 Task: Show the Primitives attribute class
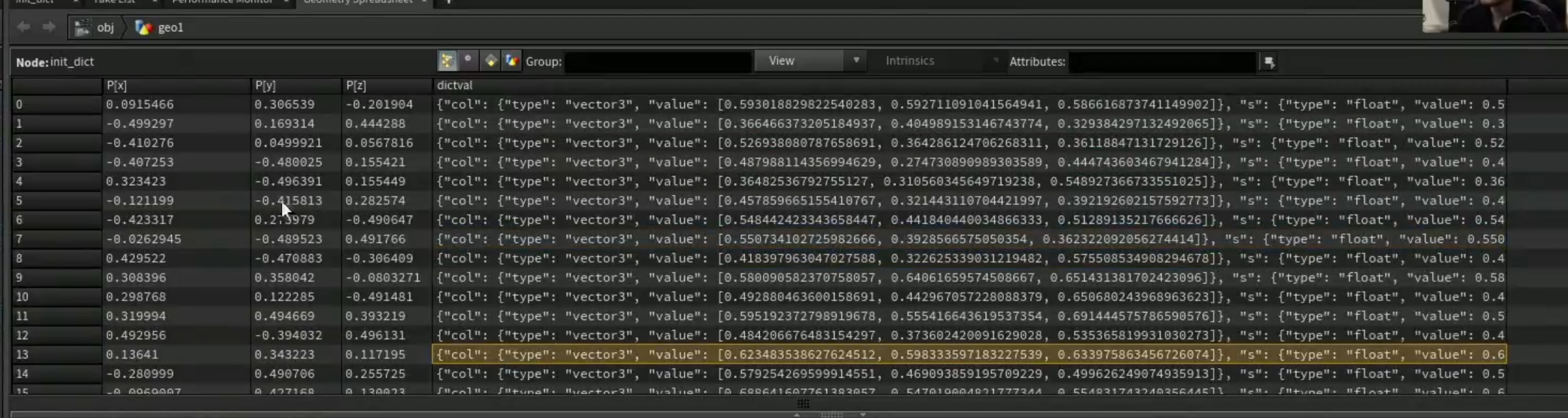coord(490,61)
